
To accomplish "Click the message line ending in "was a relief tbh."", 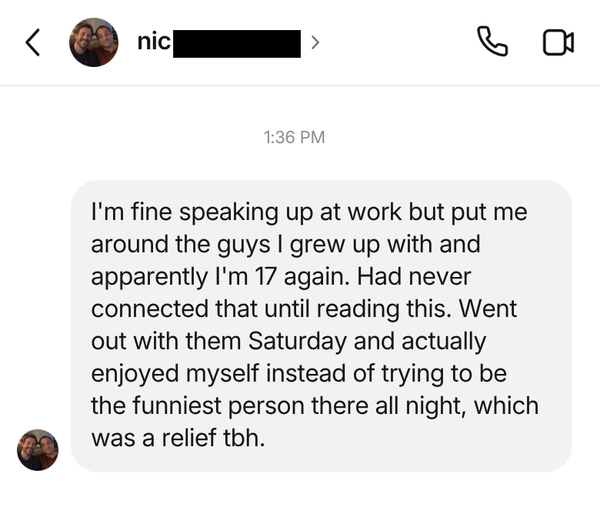I will click(x=178, y=437).
